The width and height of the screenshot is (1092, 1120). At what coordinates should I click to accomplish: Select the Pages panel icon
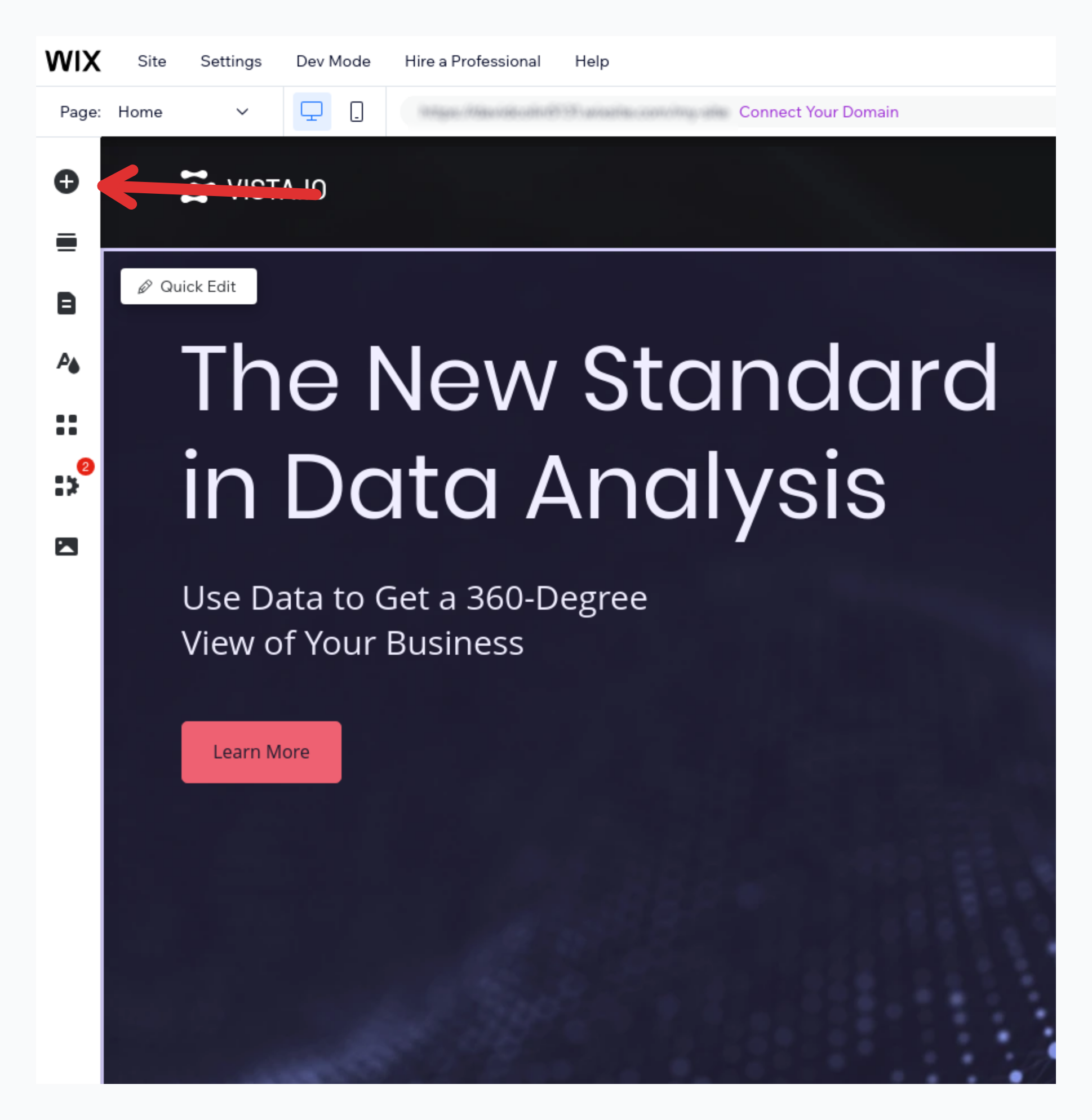pos(66,302)
